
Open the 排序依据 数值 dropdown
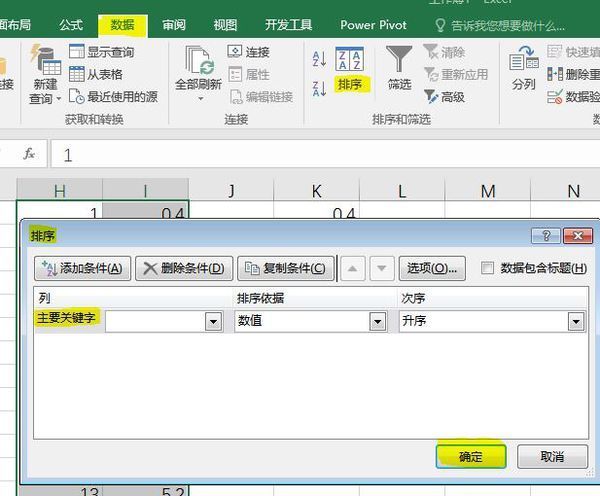pyautogui.click(x=378, y=321)
